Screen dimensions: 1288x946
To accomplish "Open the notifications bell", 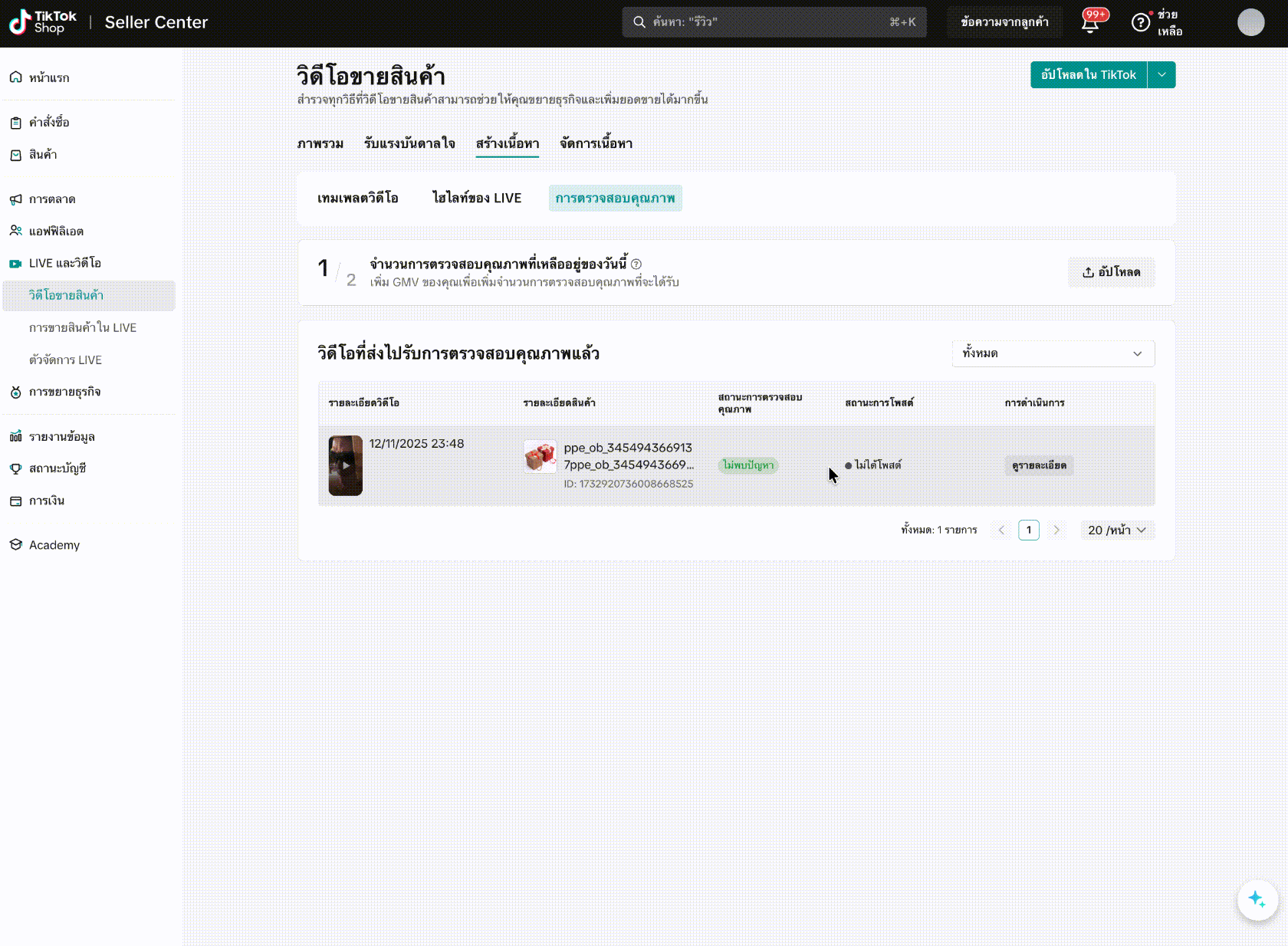I will click(x=1090, y=23).
